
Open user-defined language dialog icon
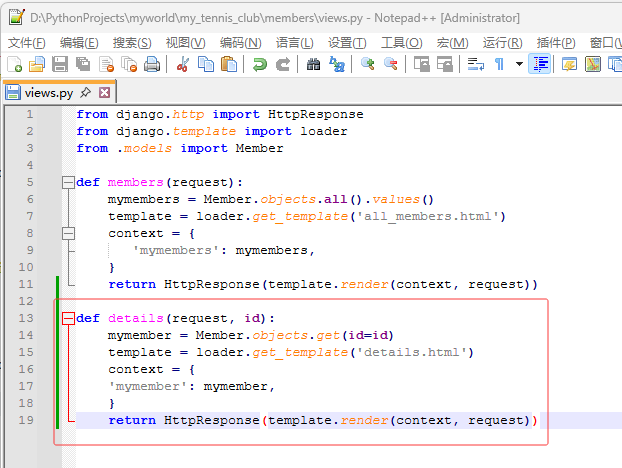569,64
